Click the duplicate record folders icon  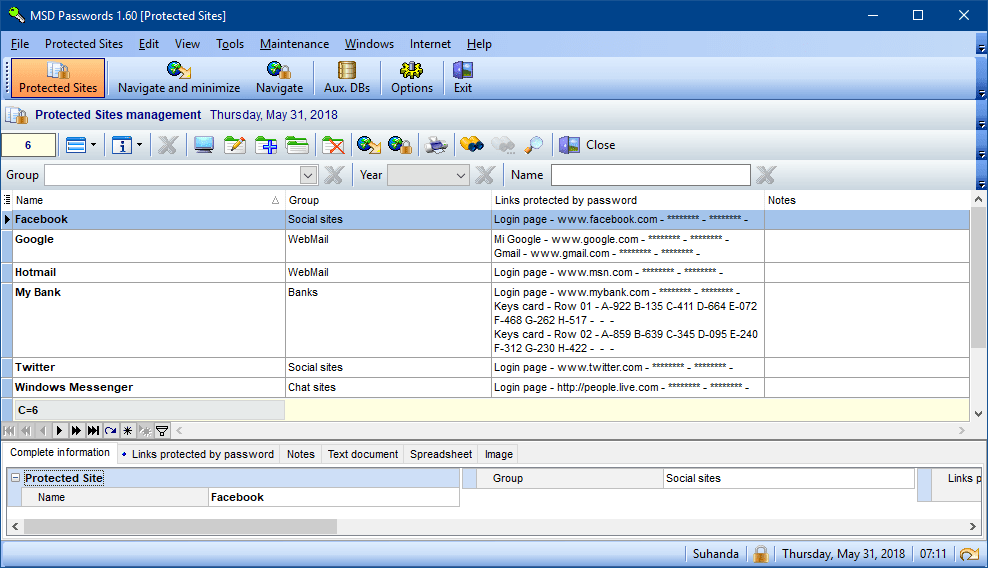297,145
